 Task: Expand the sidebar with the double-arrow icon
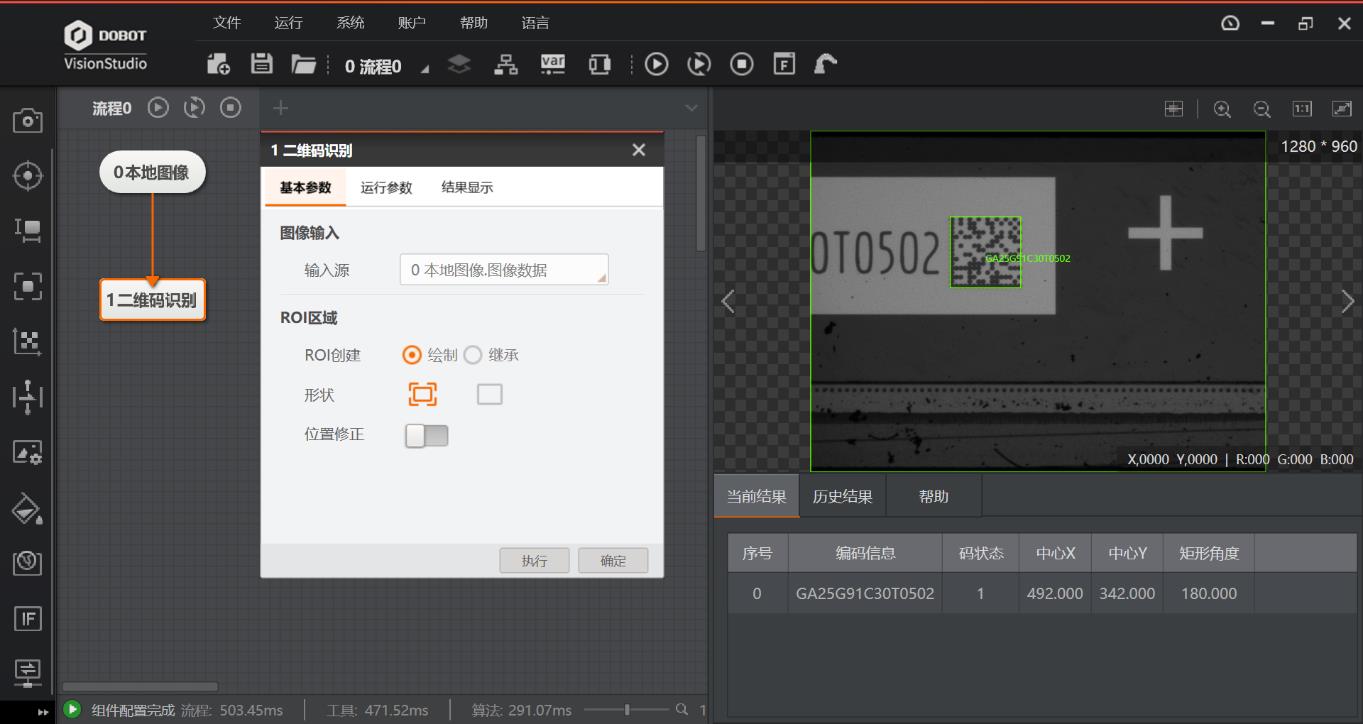point(43,712)
